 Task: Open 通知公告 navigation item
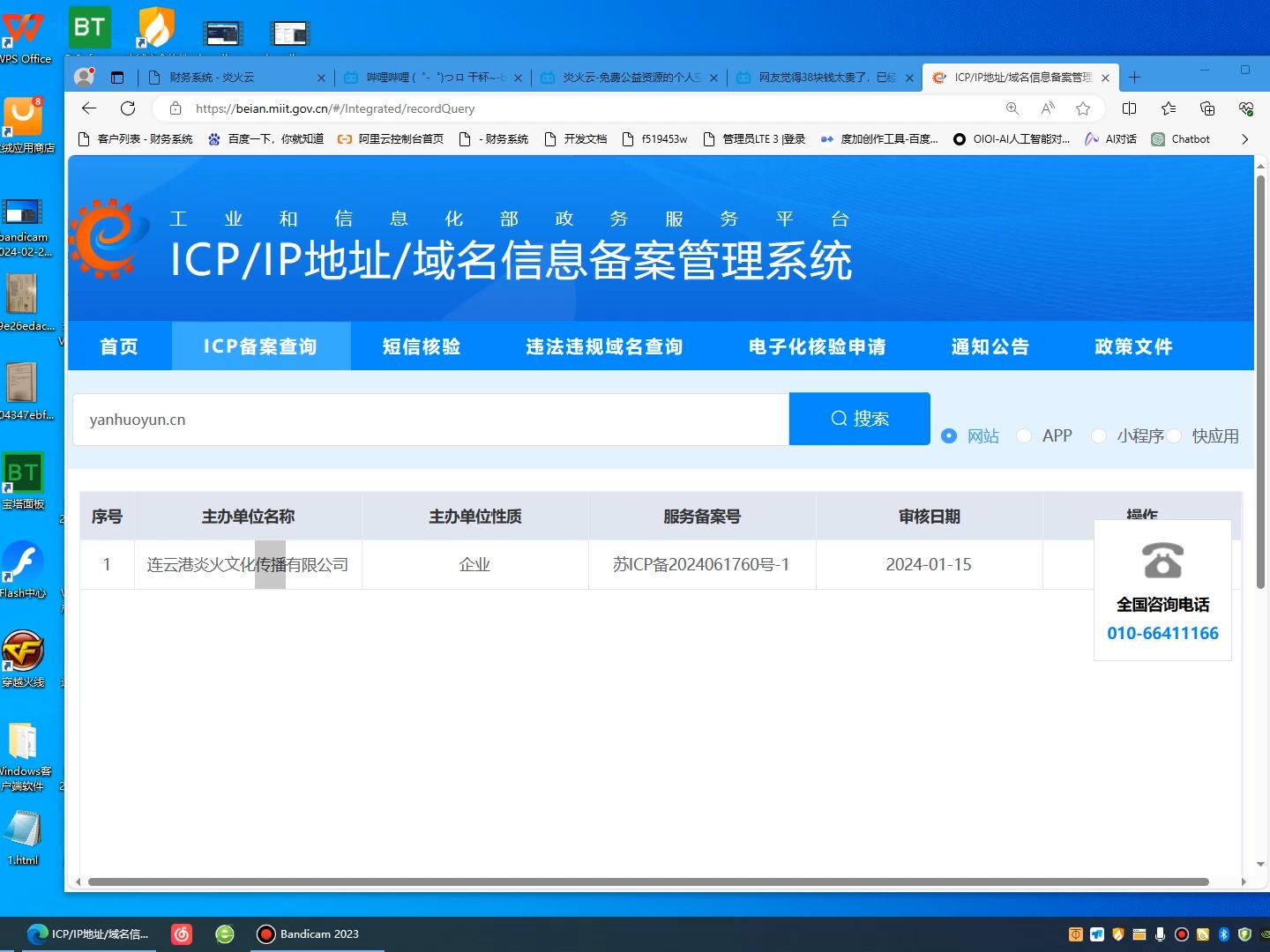point(990,346)
